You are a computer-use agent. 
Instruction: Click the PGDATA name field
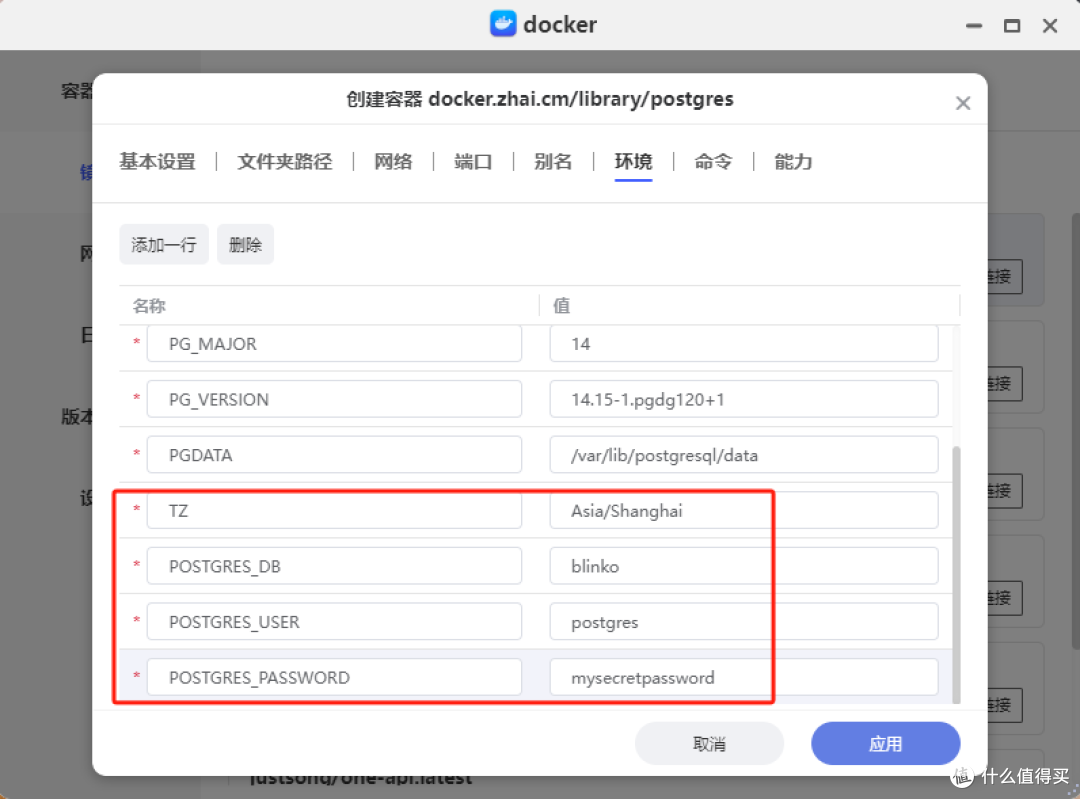[334, 455]
